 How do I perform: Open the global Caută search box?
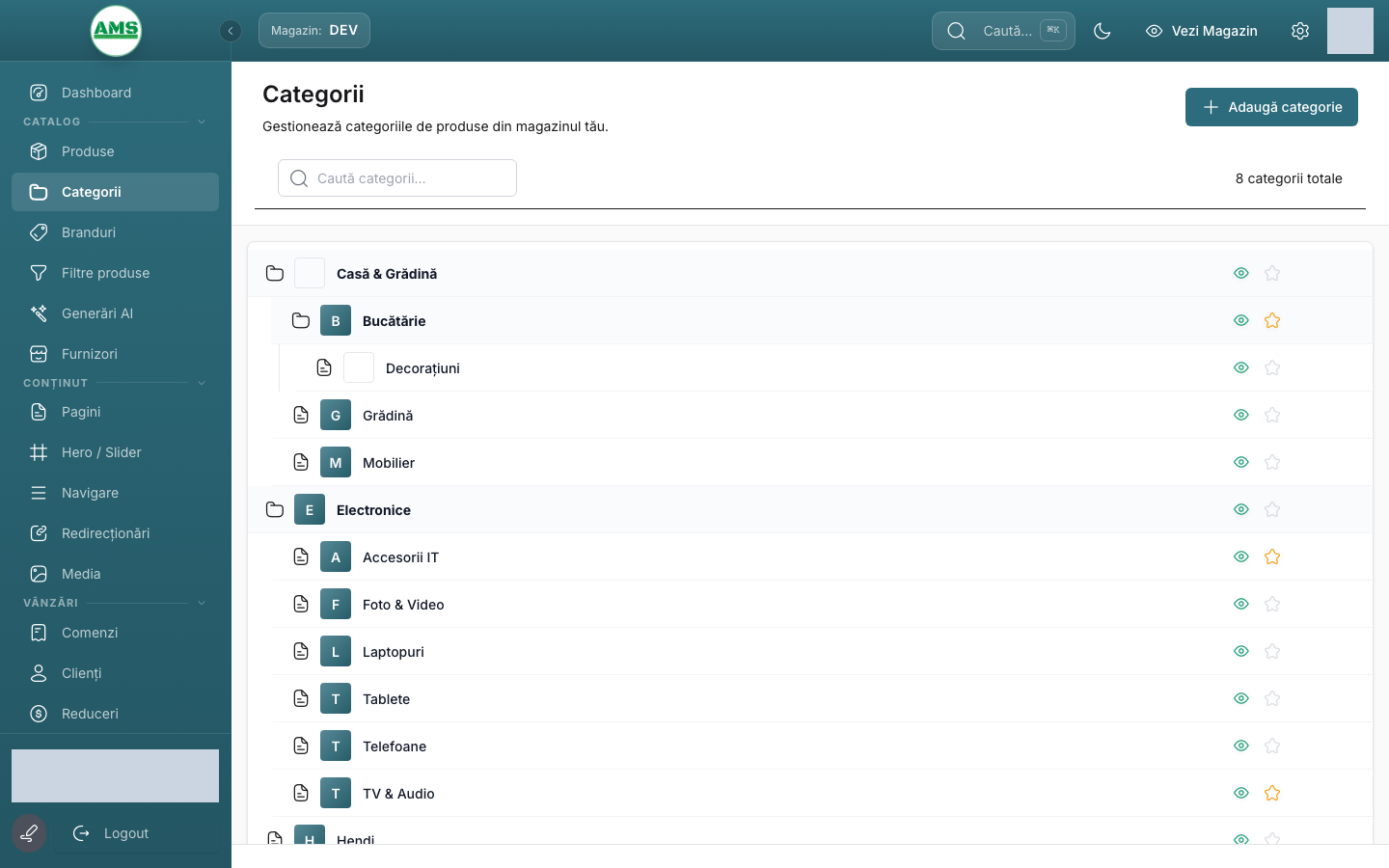(x=1003, y=31)
